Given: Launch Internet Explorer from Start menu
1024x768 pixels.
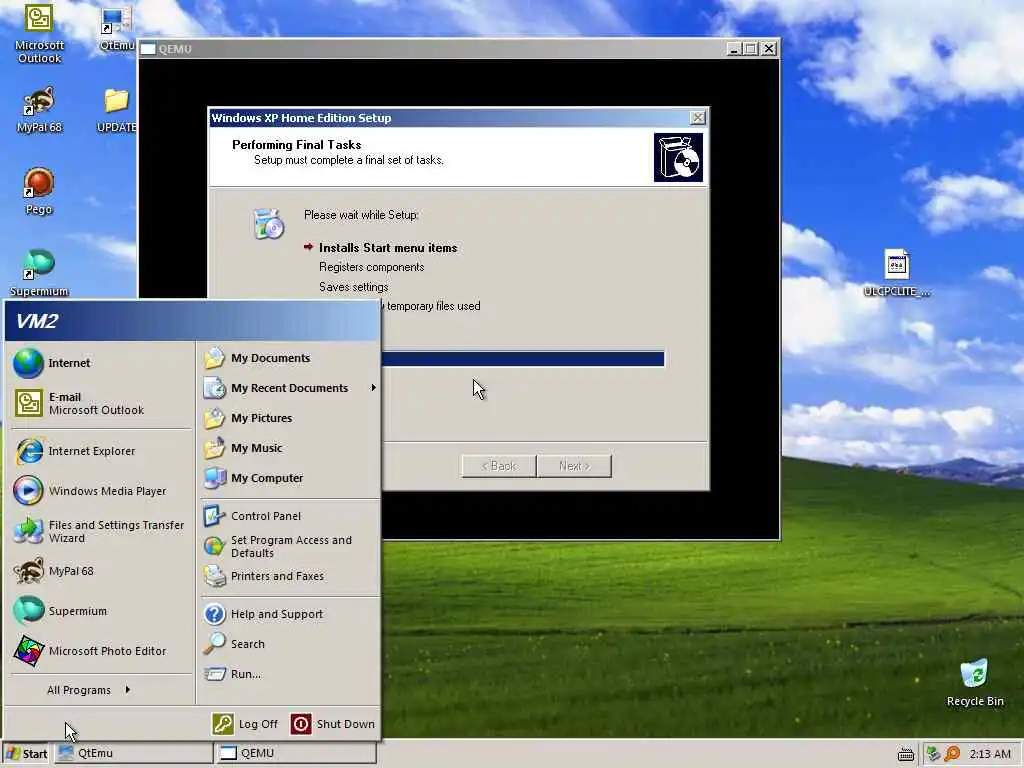Looking at the screenshot, I should pyautogui.click(x=101, y=451).
